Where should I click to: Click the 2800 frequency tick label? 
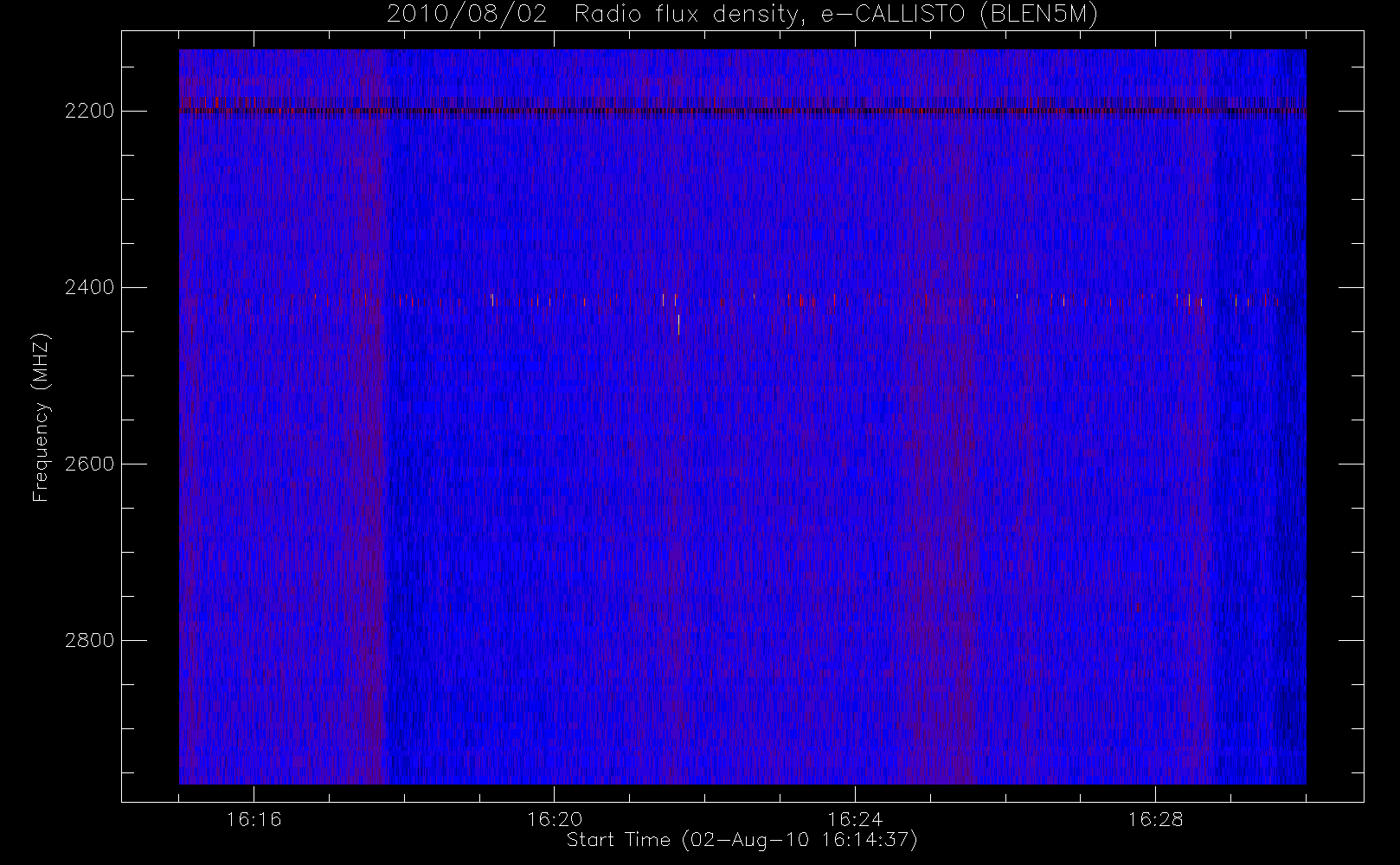click(x=89, y=640)
